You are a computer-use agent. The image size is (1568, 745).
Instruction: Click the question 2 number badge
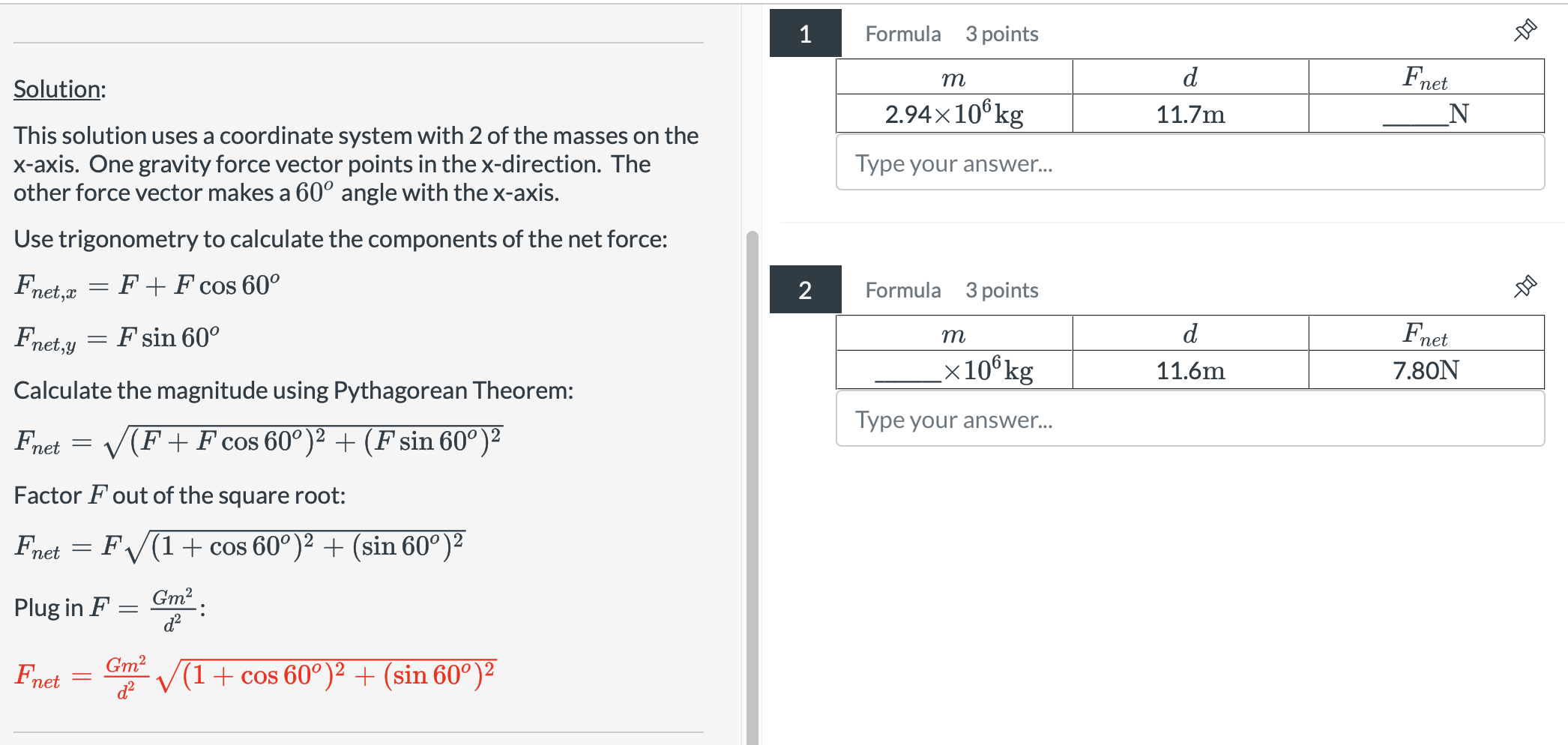[805, 290]
